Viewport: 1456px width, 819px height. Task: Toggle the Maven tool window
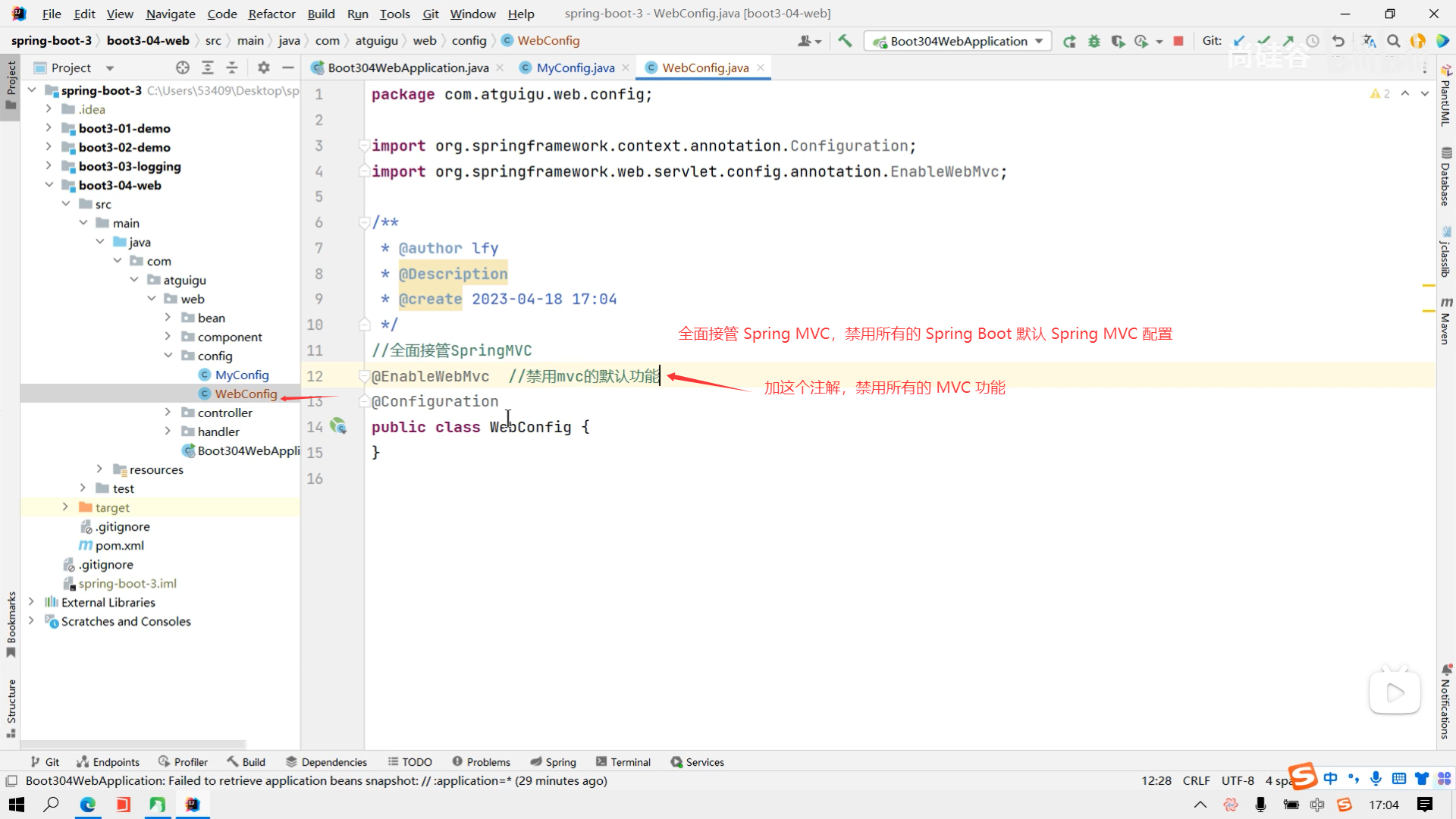pos(1446,321)
